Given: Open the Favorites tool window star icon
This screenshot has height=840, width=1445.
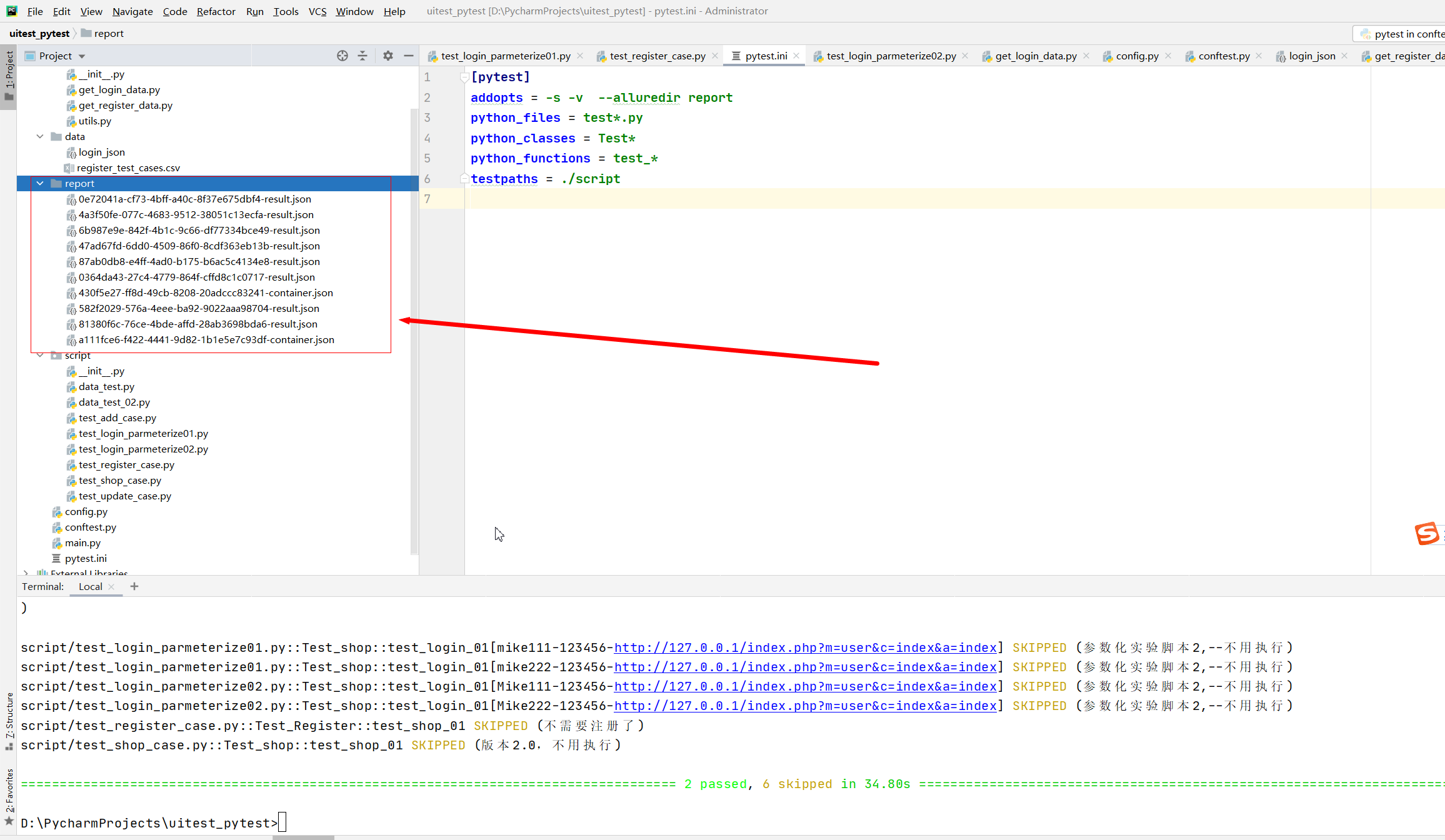Looking at the screenshot, I should click(x=9, y=821).
